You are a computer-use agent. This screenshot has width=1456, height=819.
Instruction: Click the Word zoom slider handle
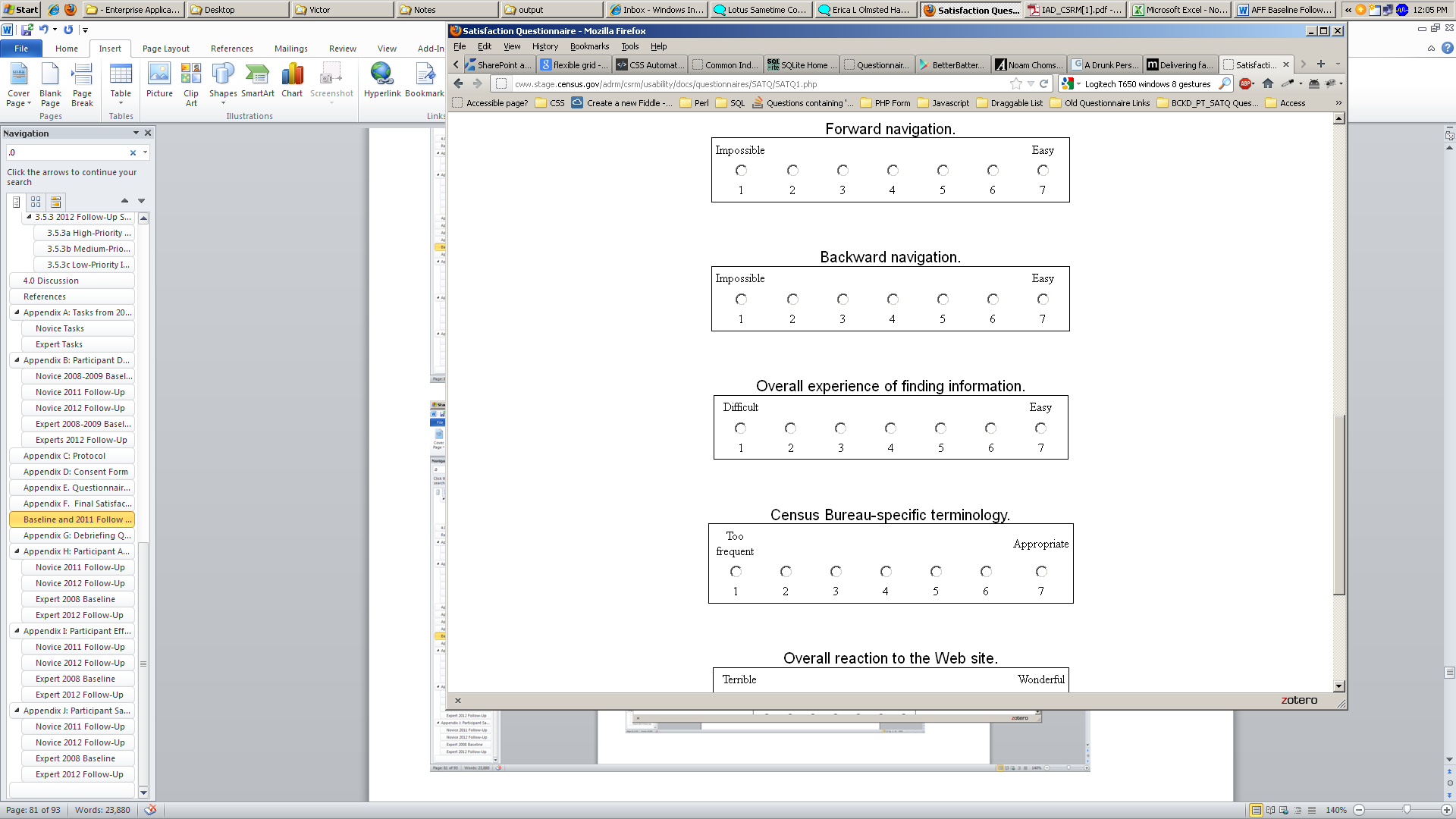click(x=1407, y=810)
